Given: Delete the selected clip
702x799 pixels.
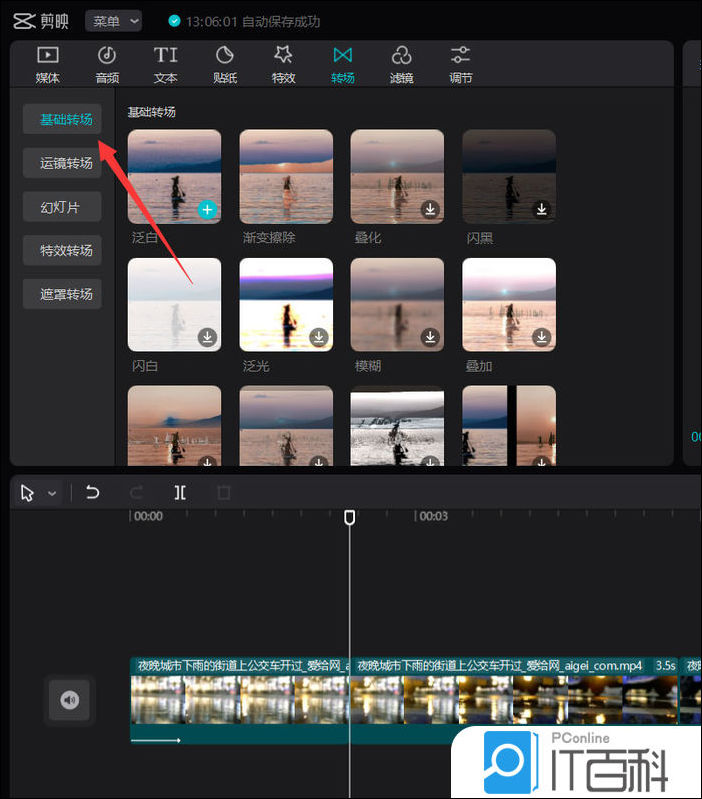Looking at the screenshot, I should (224, 492).
